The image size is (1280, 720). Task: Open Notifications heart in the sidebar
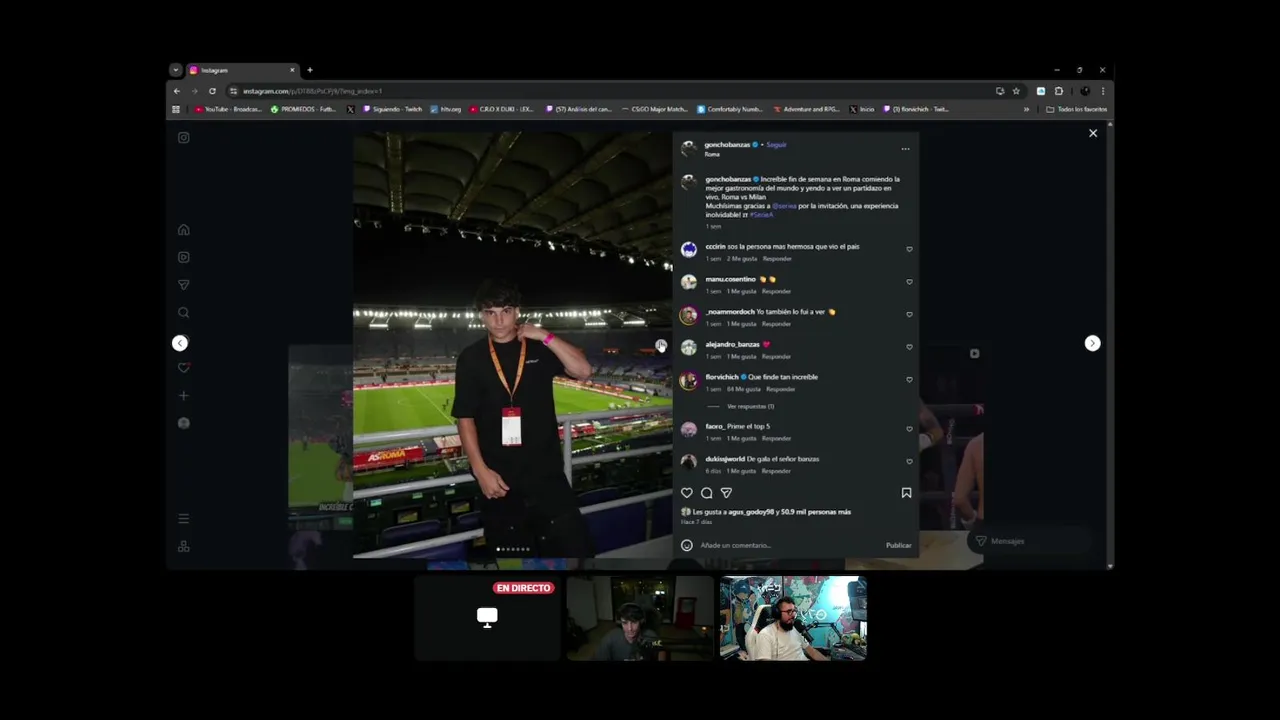pyautogui.click(x=183, y=368)
